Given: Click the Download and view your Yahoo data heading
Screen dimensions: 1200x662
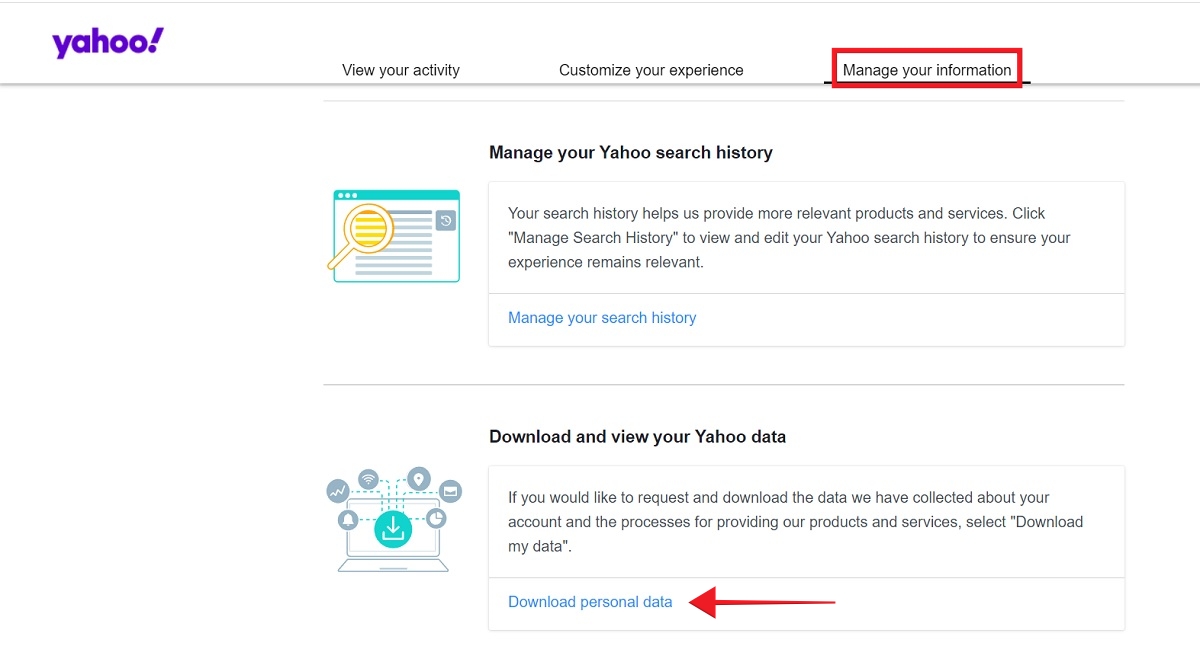Looking at the screenshot, I should (x=635, y=437).
